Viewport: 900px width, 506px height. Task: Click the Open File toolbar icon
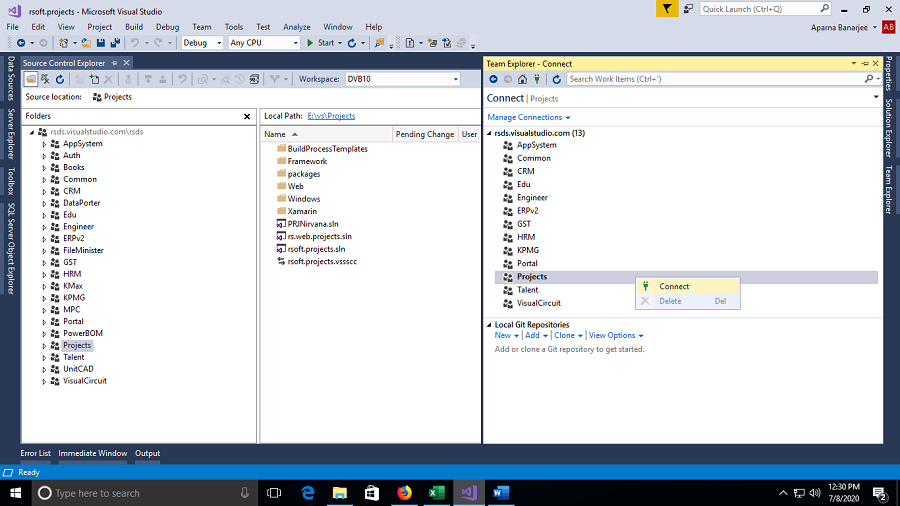(86, 43)
